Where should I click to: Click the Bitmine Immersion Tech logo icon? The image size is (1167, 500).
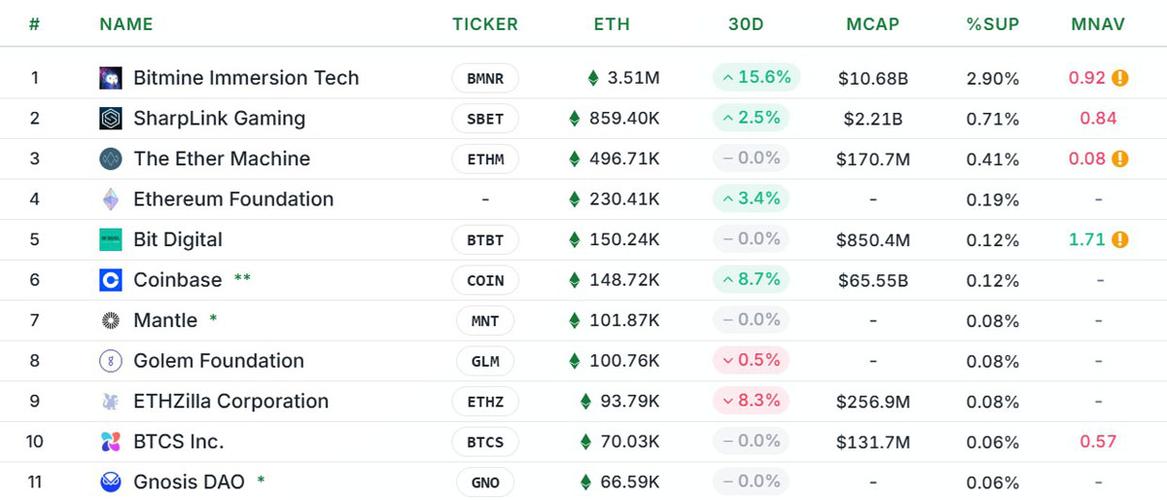[111, 78]
